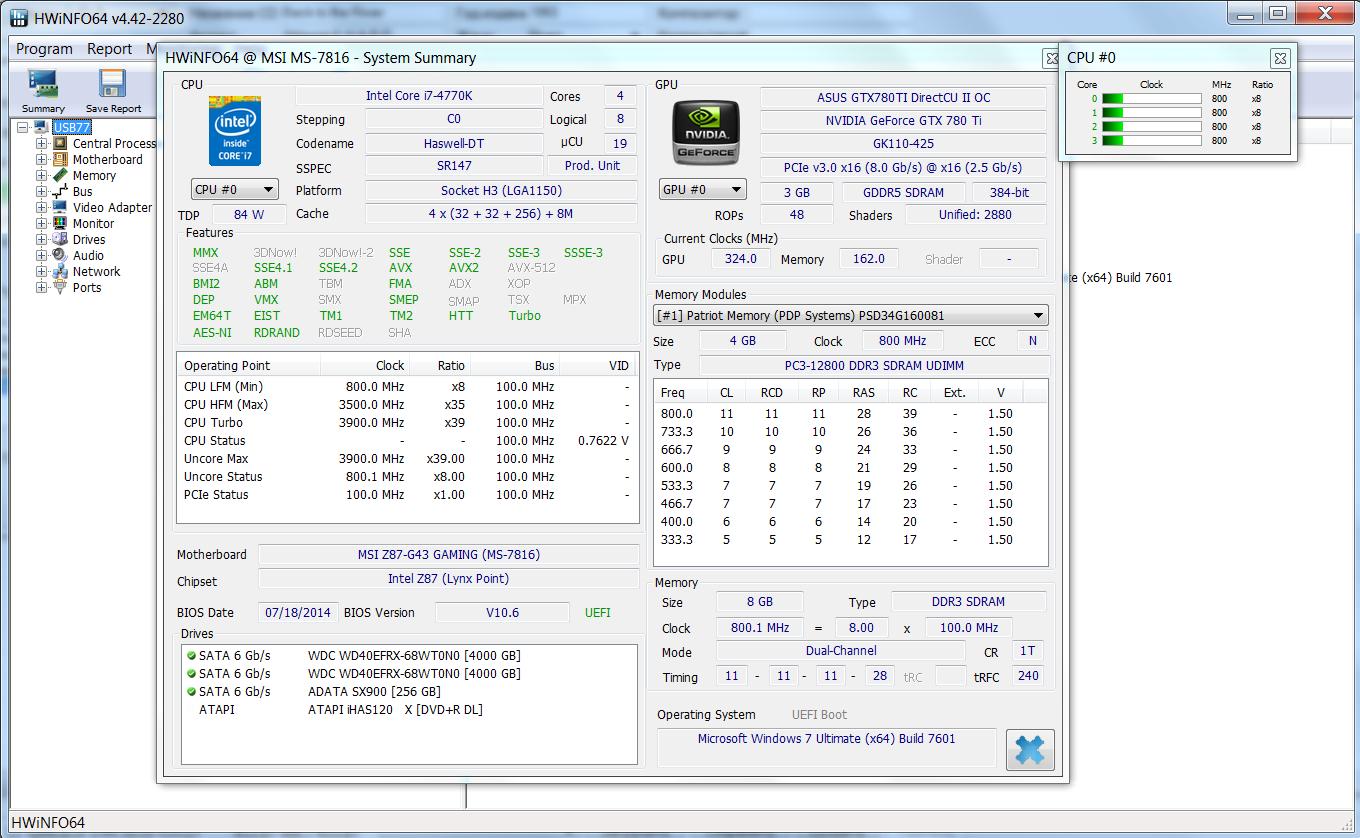The image size is (1360, 838).
Task: Expand the Ports tree node
Action: tap(42, 287)
